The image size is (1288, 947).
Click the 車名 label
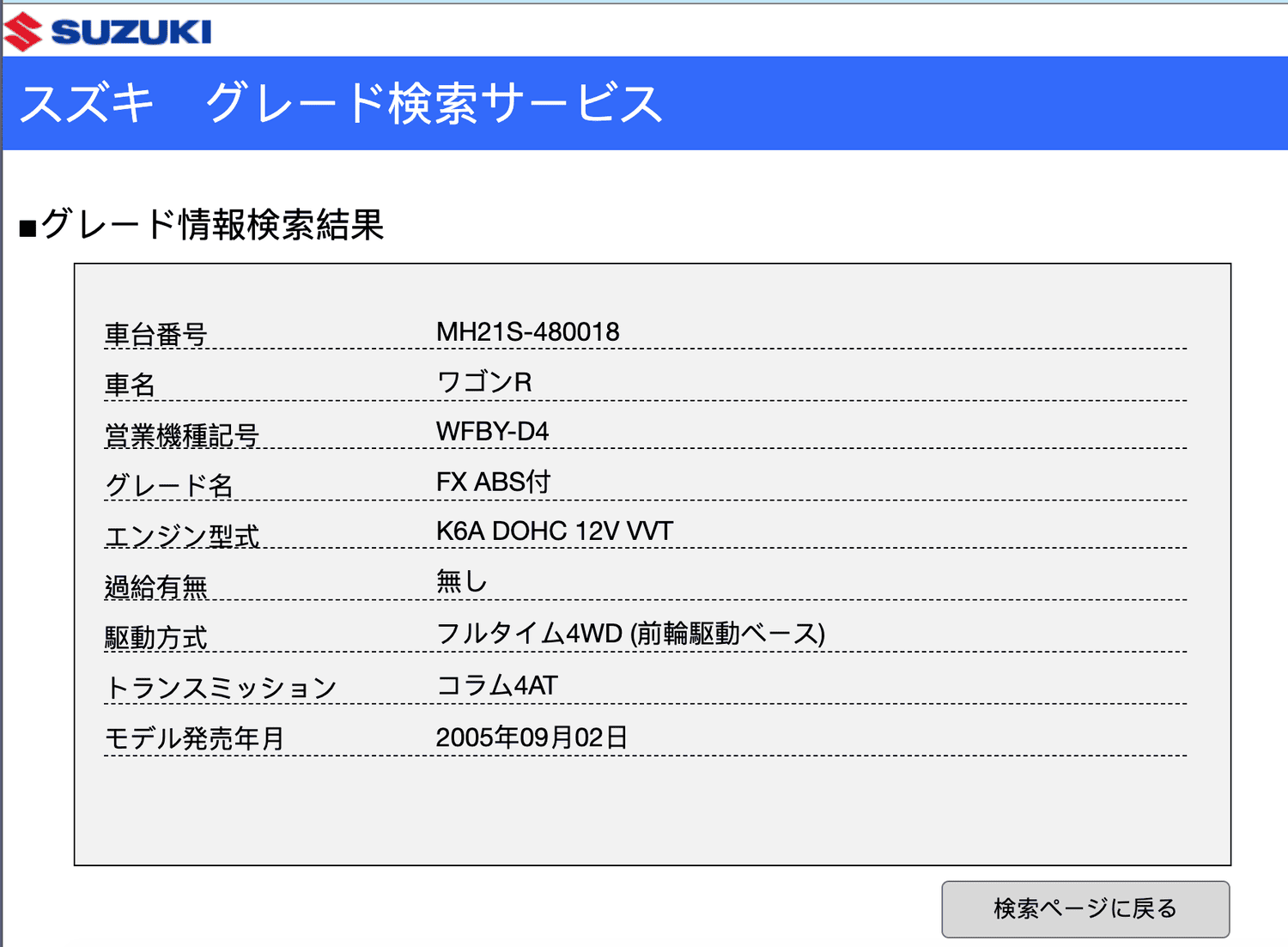pyautogui.click(x=130, y=385)
